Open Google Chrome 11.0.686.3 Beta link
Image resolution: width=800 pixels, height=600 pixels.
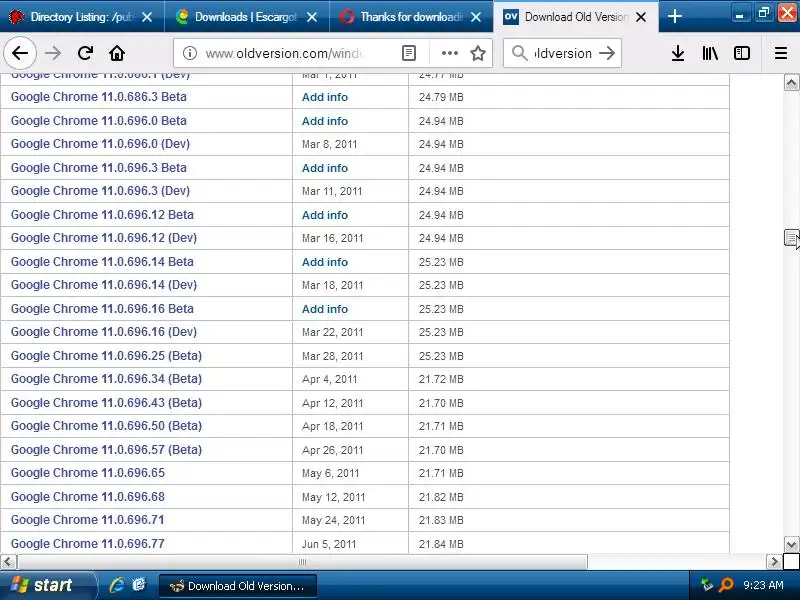click(98, 97)
